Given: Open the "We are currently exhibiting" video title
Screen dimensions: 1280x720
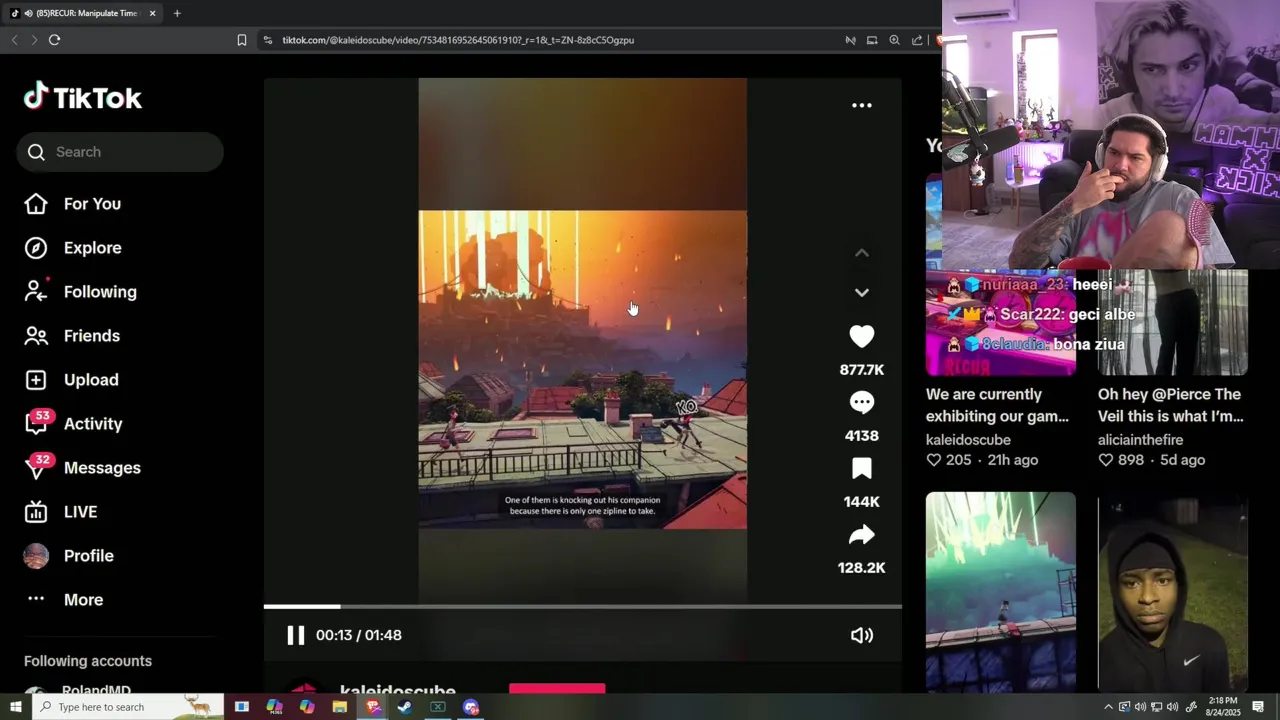Looking at the screenshot, I should point(998,405).
